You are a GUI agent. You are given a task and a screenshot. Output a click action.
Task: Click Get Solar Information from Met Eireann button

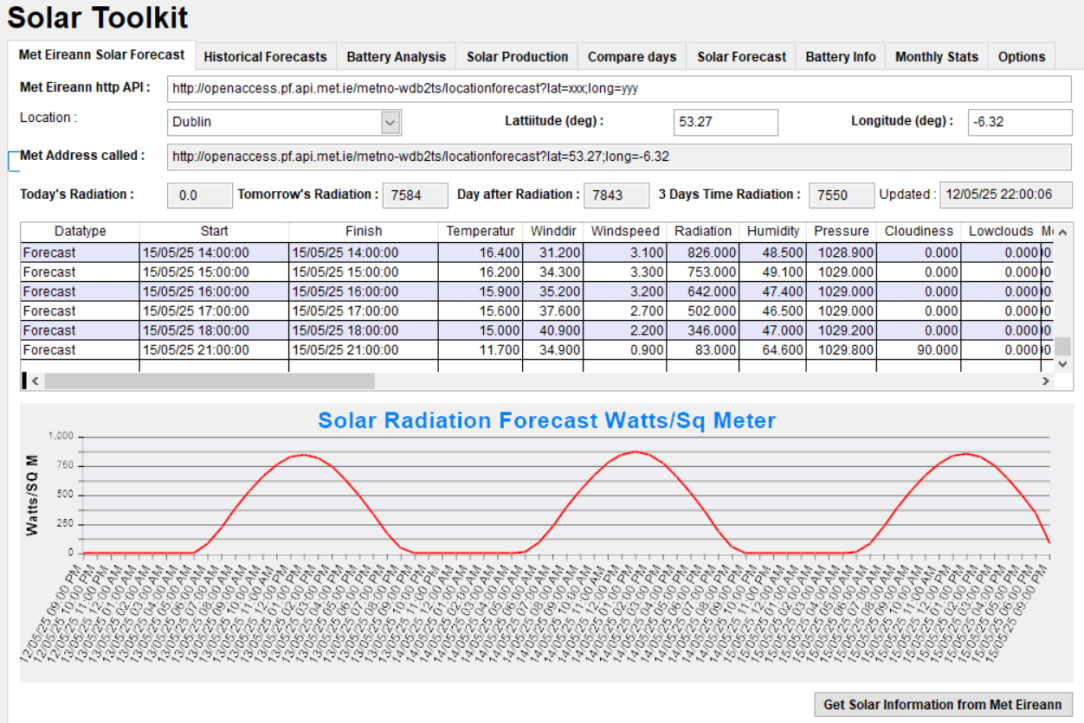click(942, 704)
